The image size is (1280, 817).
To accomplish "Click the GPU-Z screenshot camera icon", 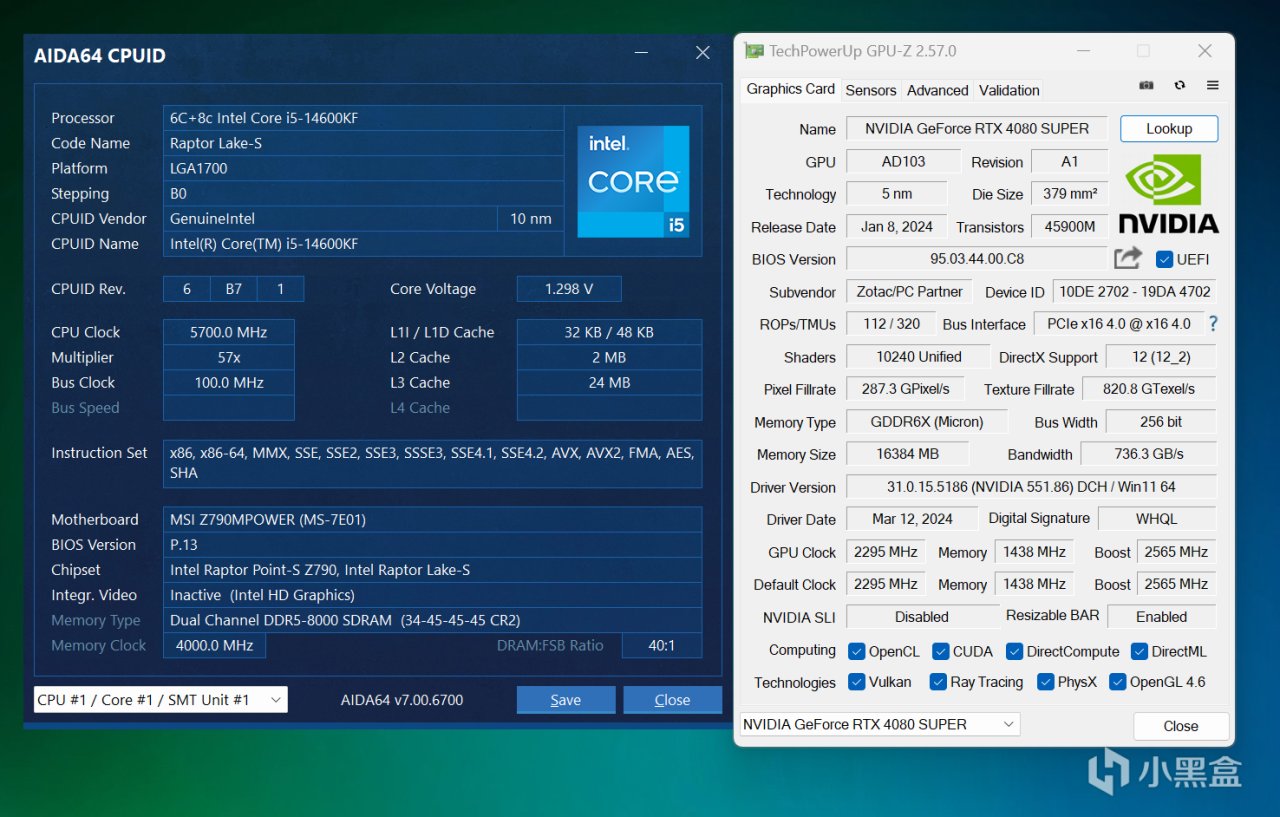I will 1147,86.
